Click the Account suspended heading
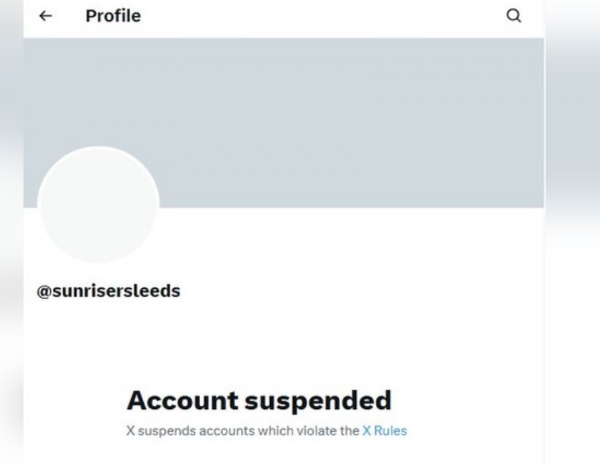The width and height of the screenshot is (600, 466). [x=258, y=401]
